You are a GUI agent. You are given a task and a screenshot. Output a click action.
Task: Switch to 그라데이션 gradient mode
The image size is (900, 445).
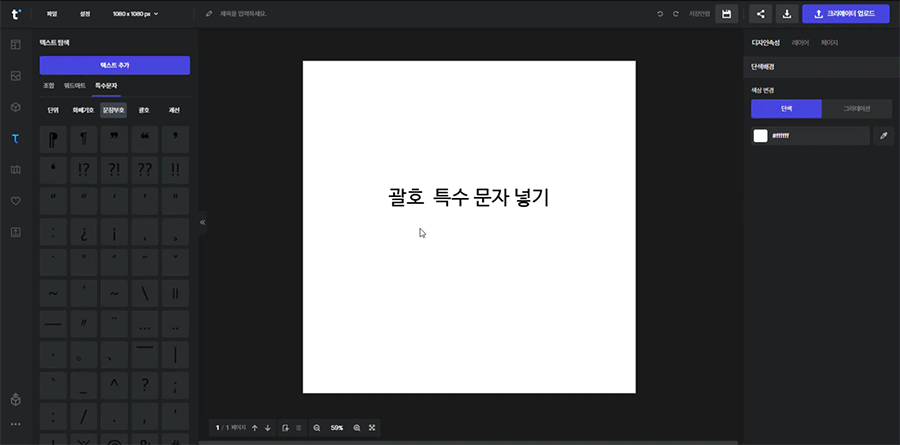857,109
